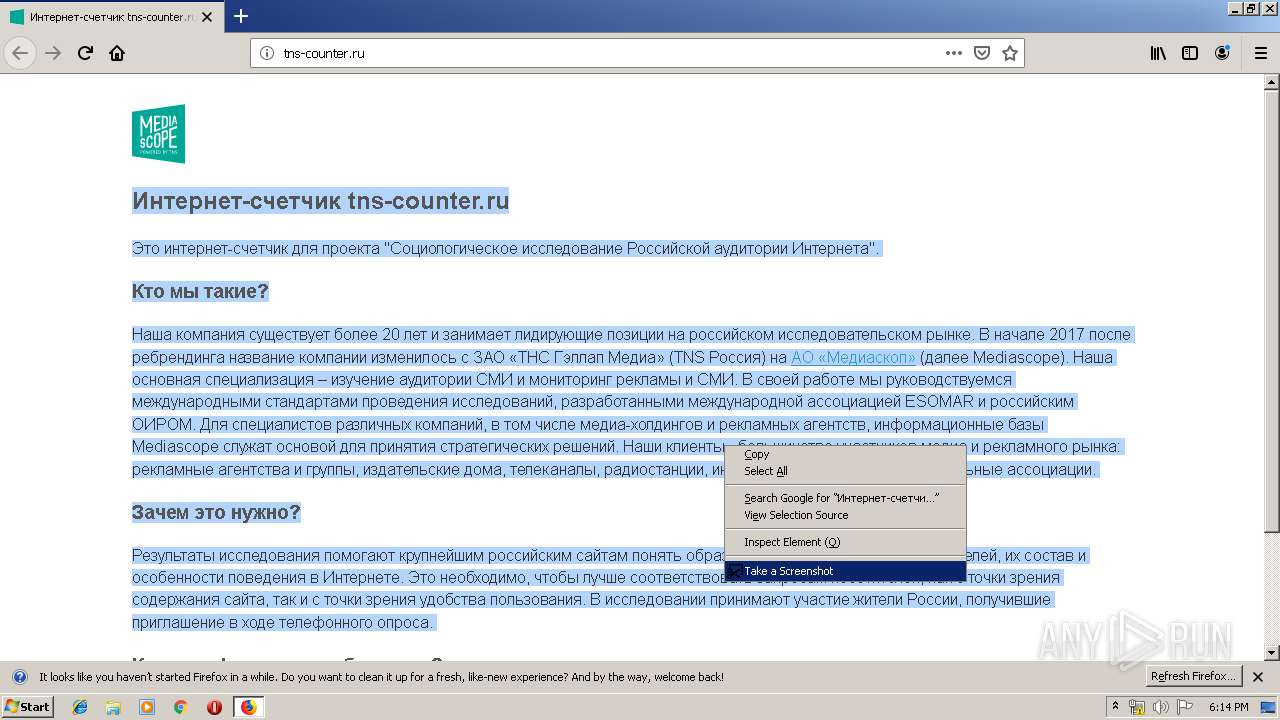Follow the АО «Медиаскоп» link
Image resolution: width=1280 pixels, height=720 pixels.
[853, 357]
